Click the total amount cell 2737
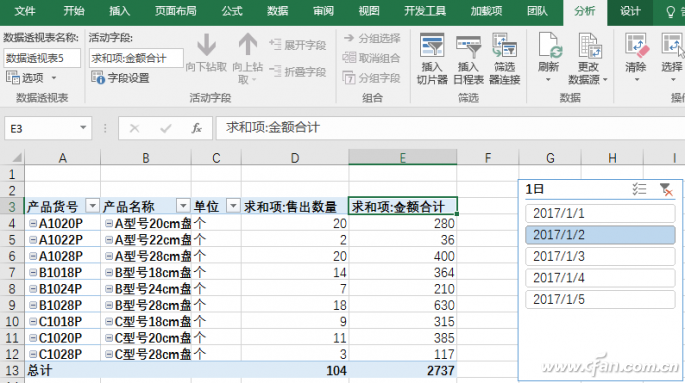The width and height of the screenshot is (685, 383). (403, 370)
